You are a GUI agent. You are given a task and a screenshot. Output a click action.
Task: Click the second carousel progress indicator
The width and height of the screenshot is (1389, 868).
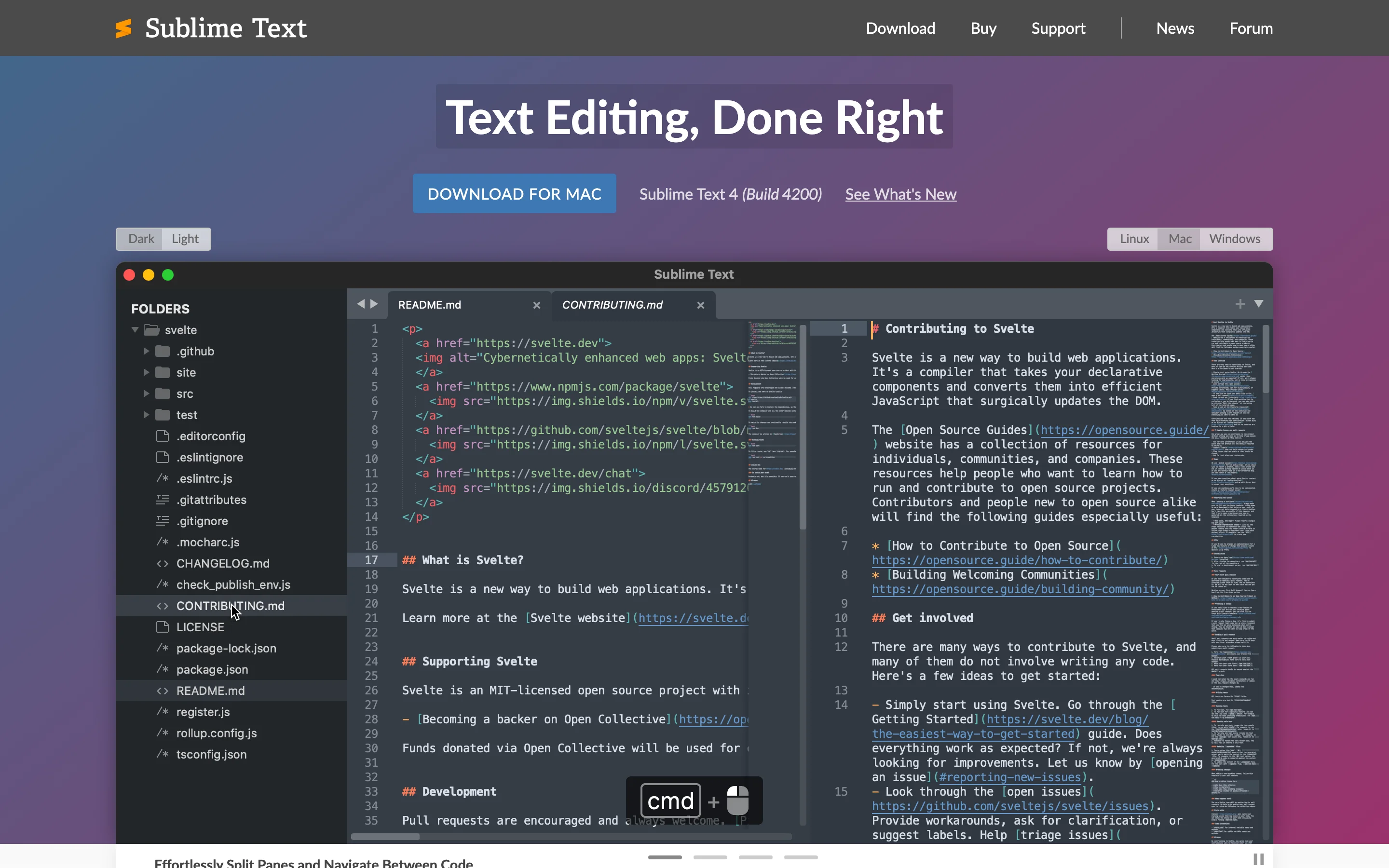pyautogui.click(x=709, y=857)
